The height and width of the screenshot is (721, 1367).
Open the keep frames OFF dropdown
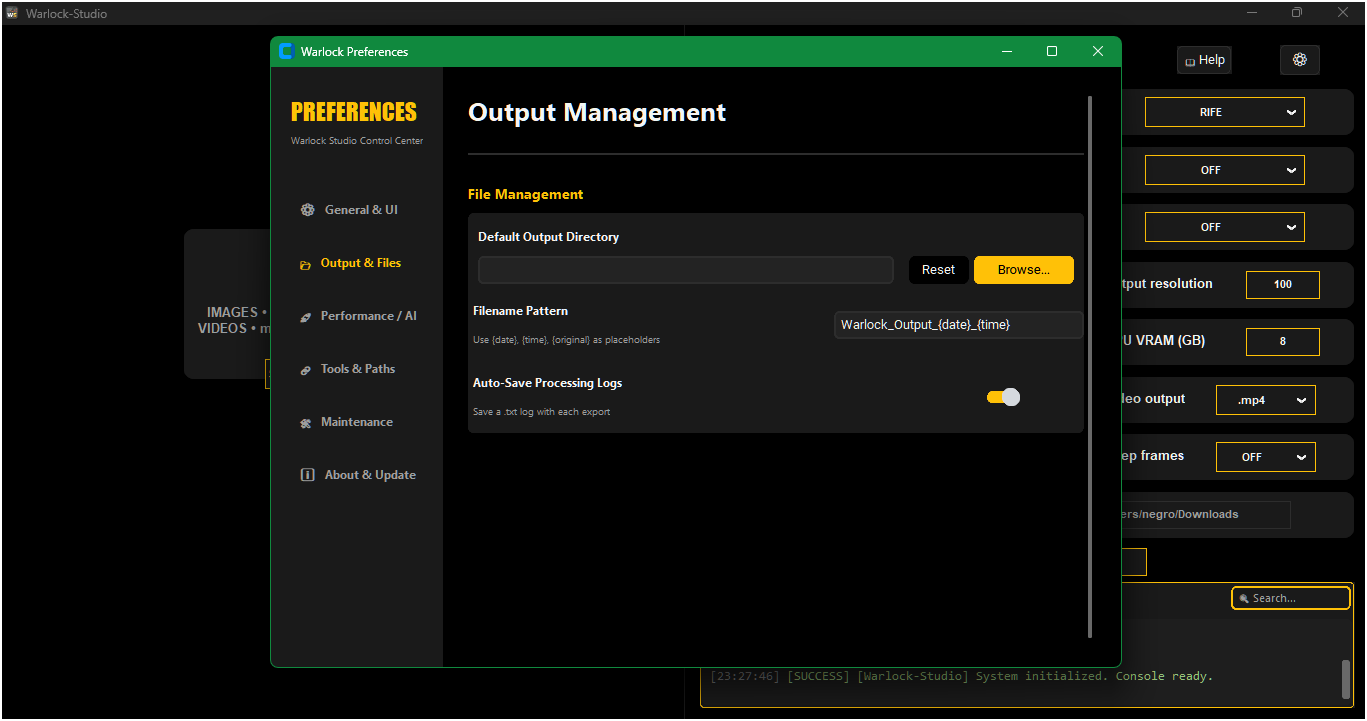point(1266,457)
